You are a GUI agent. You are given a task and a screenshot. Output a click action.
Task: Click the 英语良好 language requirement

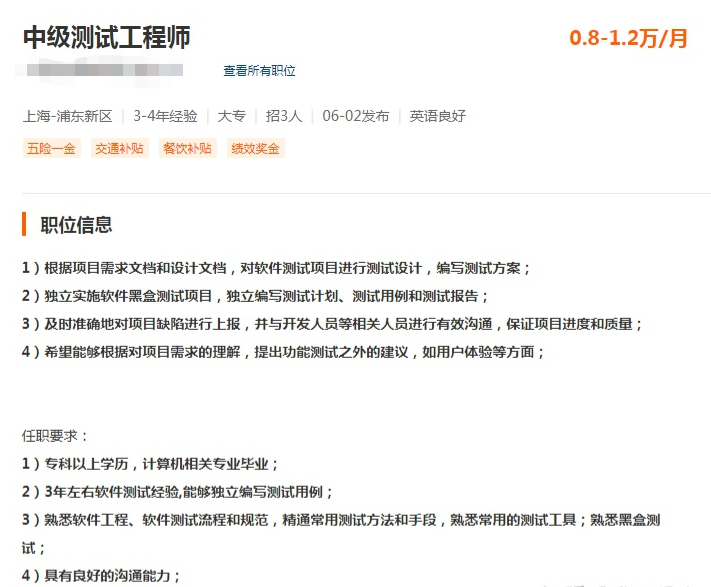(438, 116)
